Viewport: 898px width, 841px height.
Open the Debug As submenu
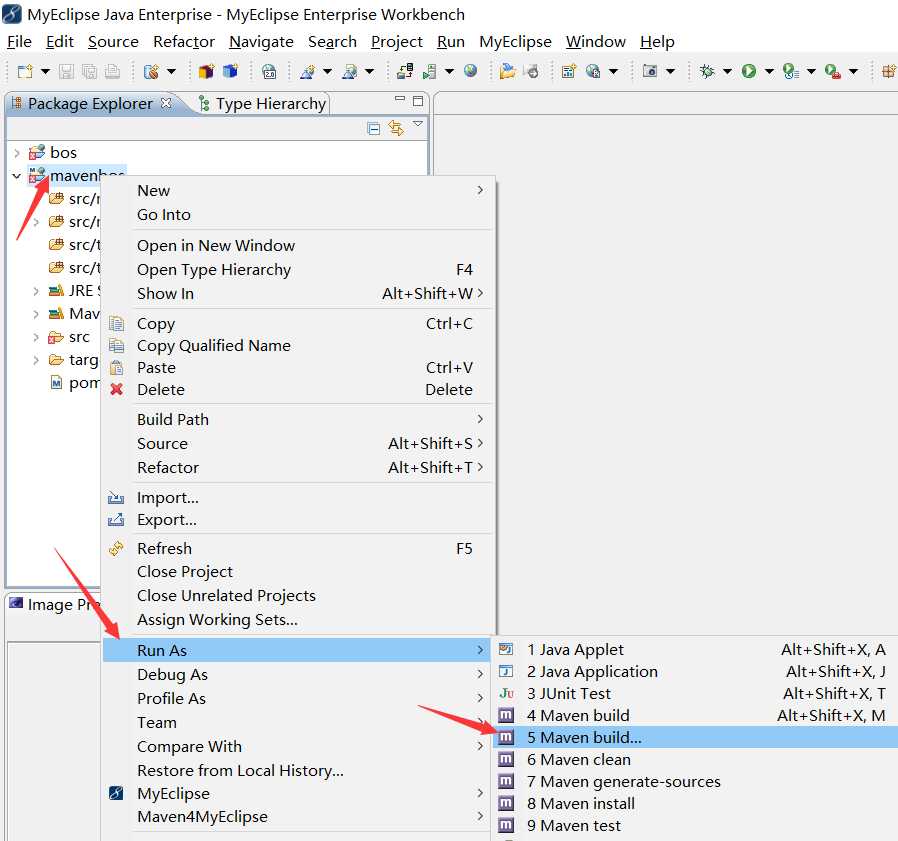[298, 675]
